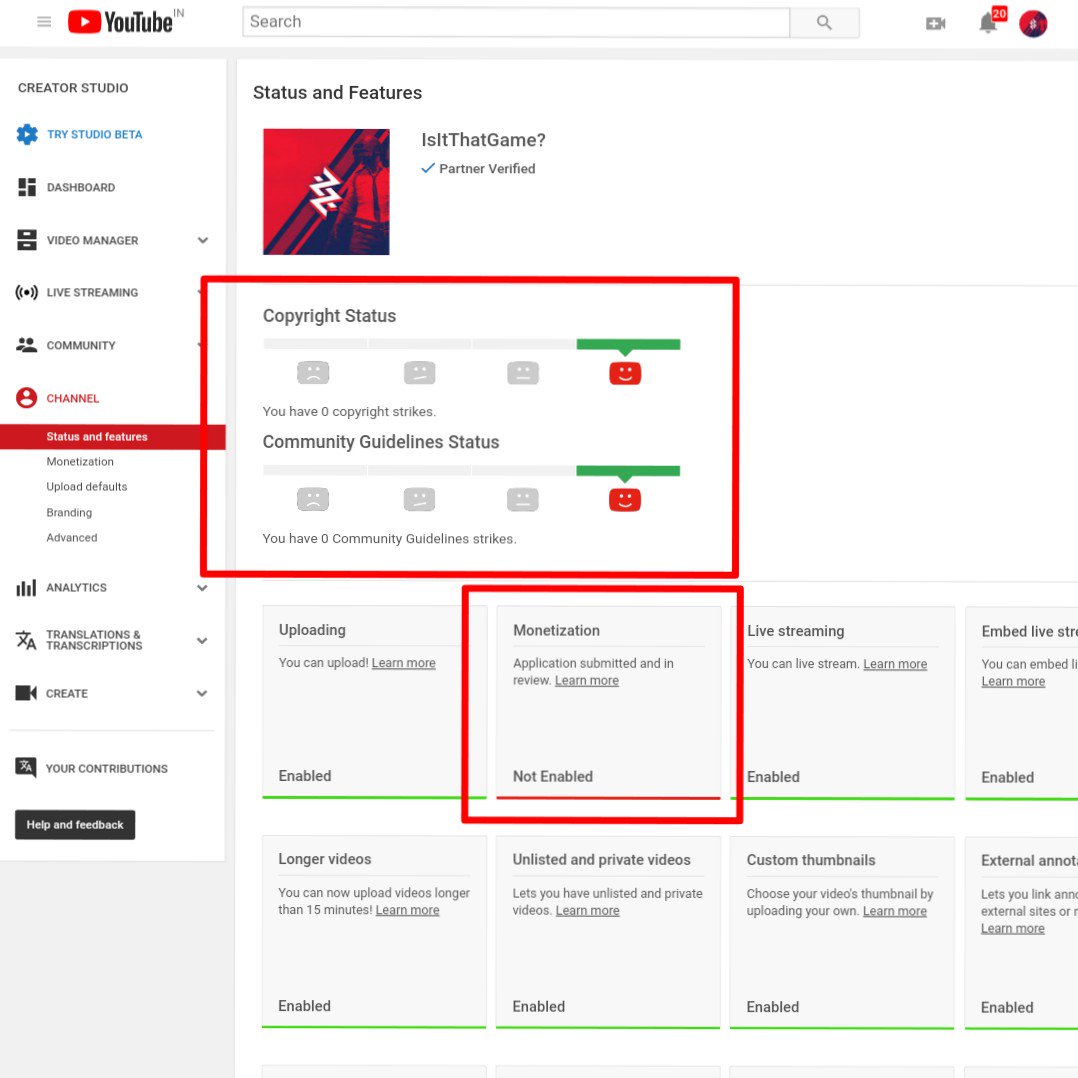
Task: Open Upload defaults
Action: [87, 487]
